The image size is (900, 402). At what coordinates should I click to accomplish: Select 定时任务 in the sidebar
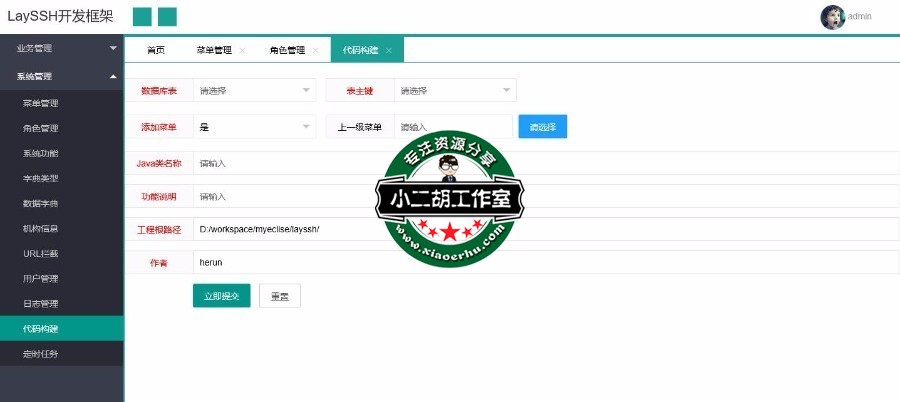coord(41,354)
